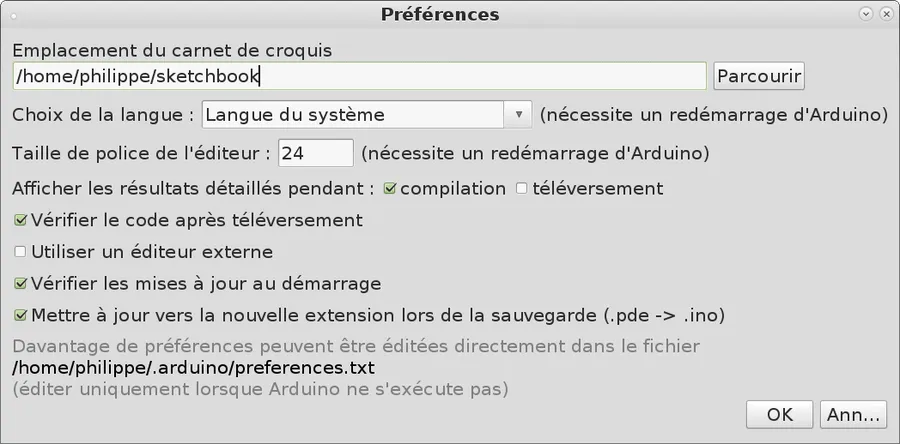This screenshot has height=444, width=900.
Task: Uncheck detailed output during compilation
Action: [390, 188]
